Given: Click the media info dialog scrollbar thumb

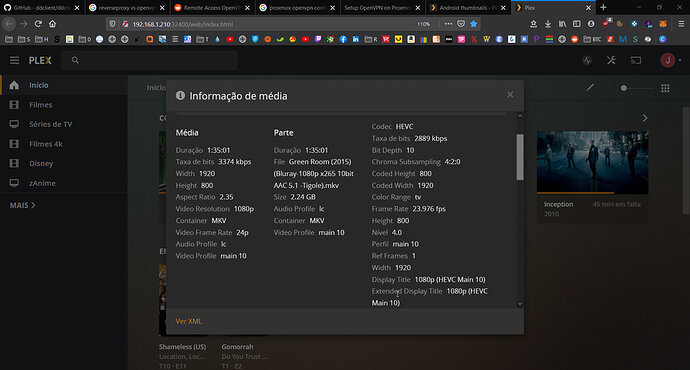Looking at the screenshot, I should [520, 157].
